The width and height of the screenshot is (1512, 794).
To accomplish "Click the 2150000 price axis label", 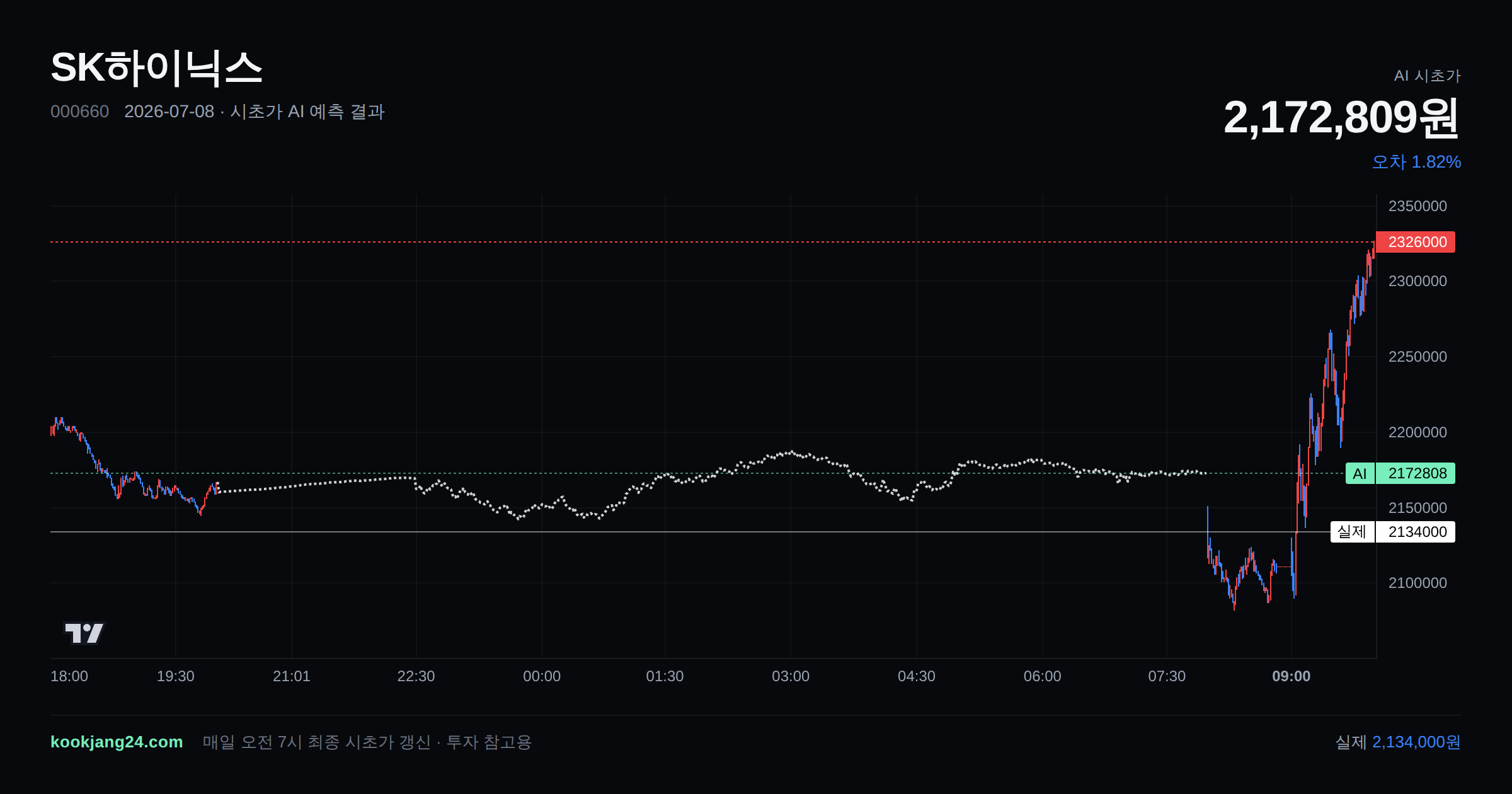I will click(x=1417, y=508).
